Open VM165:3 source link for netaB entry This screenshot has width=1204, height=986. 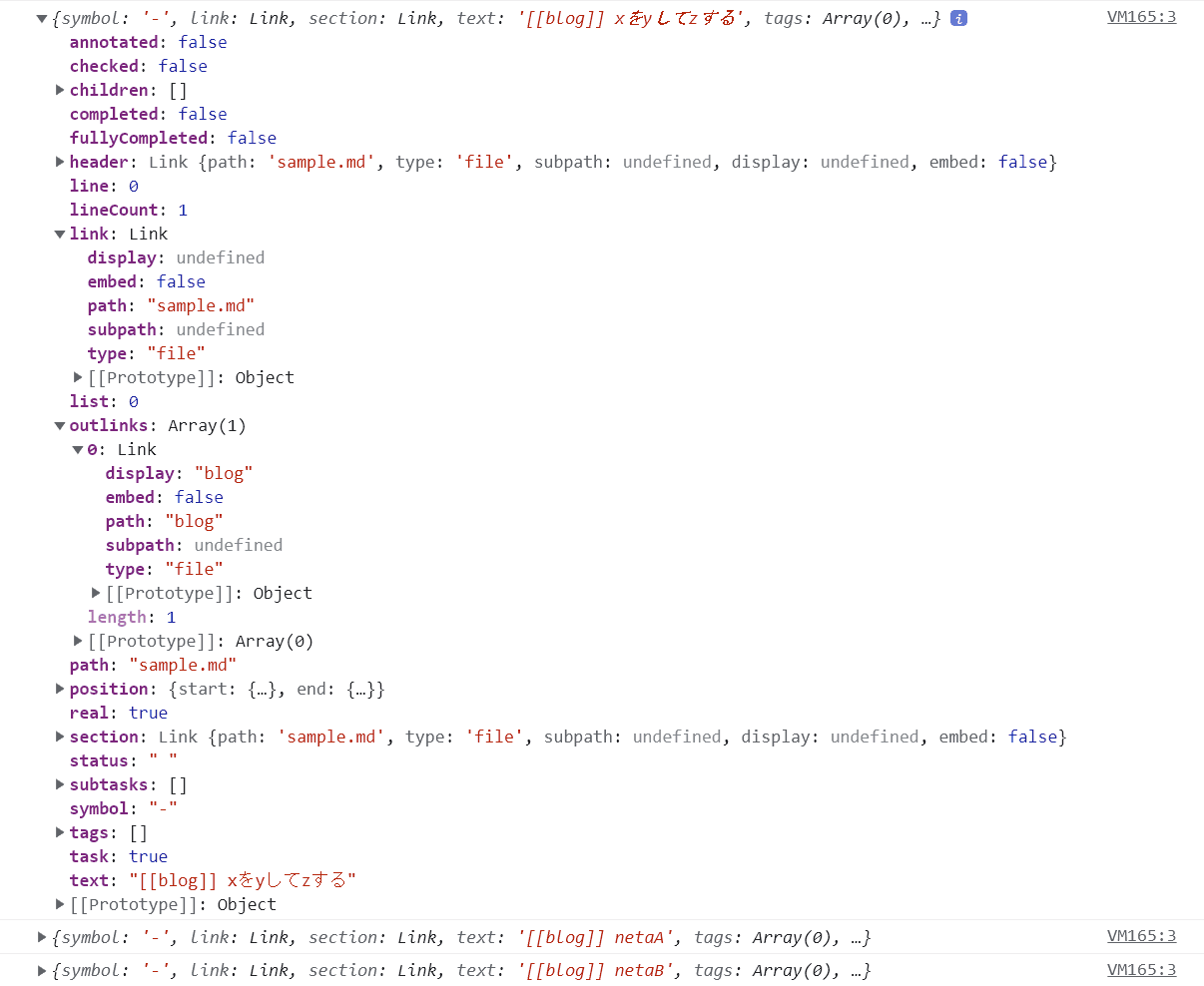tap(1141, 970)
